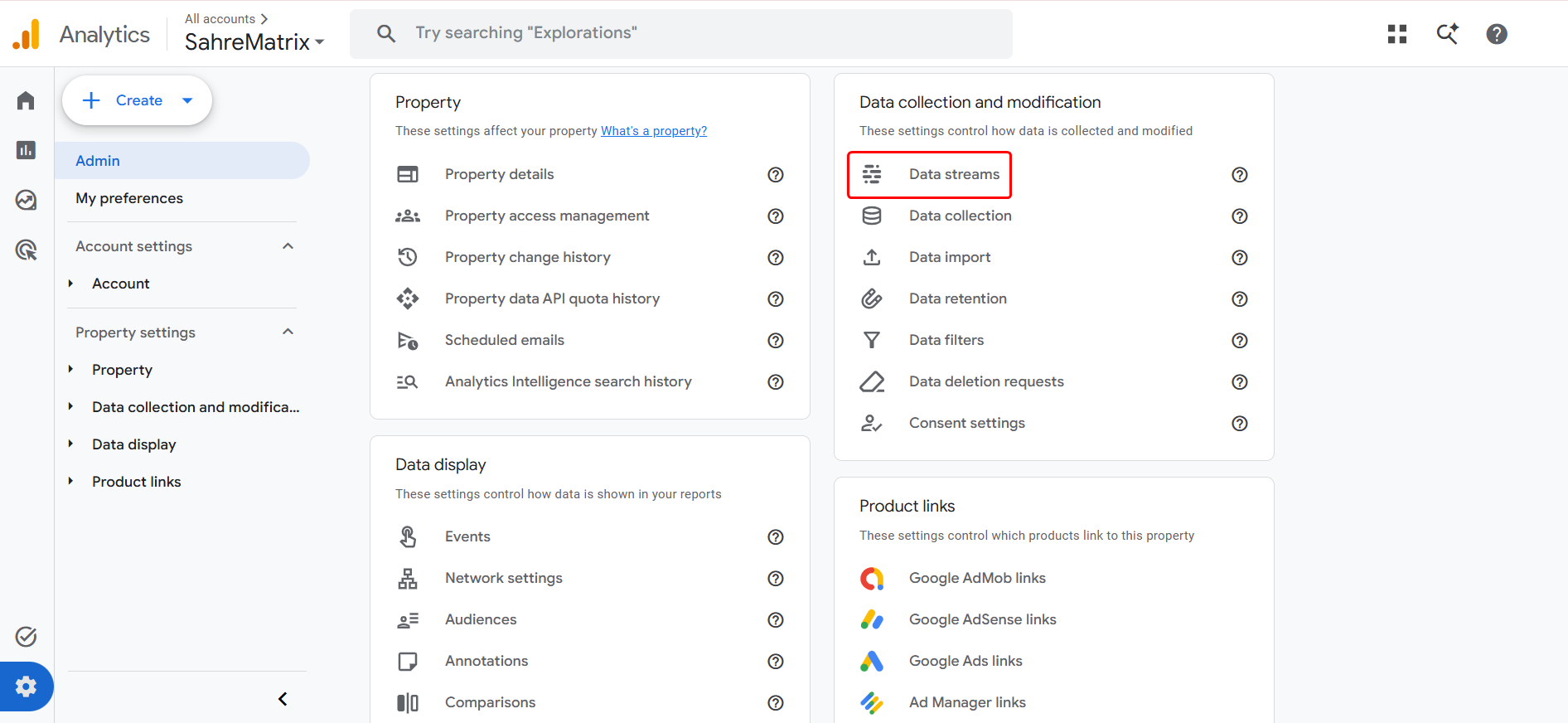The image size is (1568, 723).
Task: Expand the Data display tree item
Action: [x=70, y=444]
